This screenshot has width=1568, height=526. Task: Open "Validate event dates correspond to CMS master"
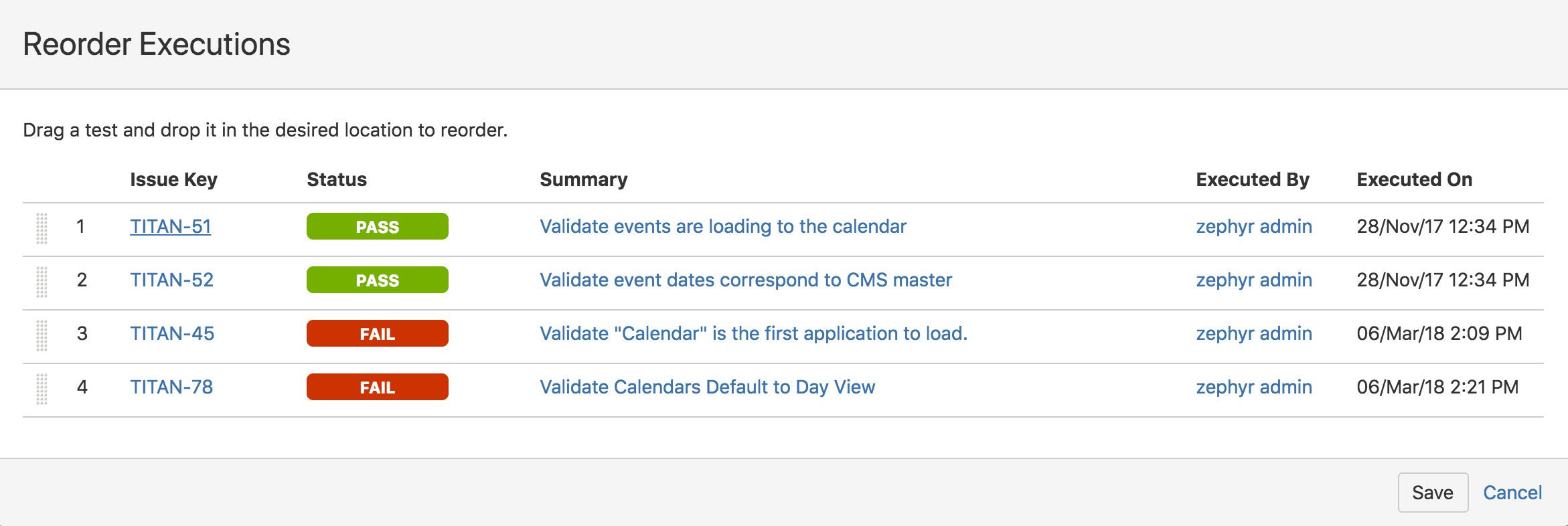click(746, 280)
